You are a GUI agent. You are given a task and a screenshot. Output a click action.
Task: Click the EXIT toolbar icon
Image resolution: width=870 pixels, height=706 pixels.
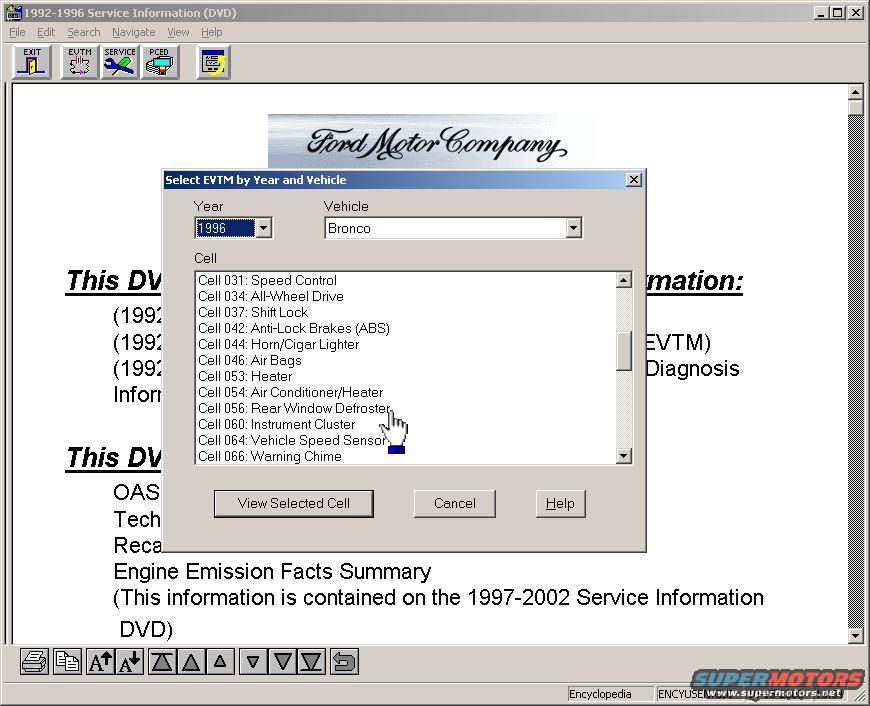pyautogui.click(x=32, y=62)
